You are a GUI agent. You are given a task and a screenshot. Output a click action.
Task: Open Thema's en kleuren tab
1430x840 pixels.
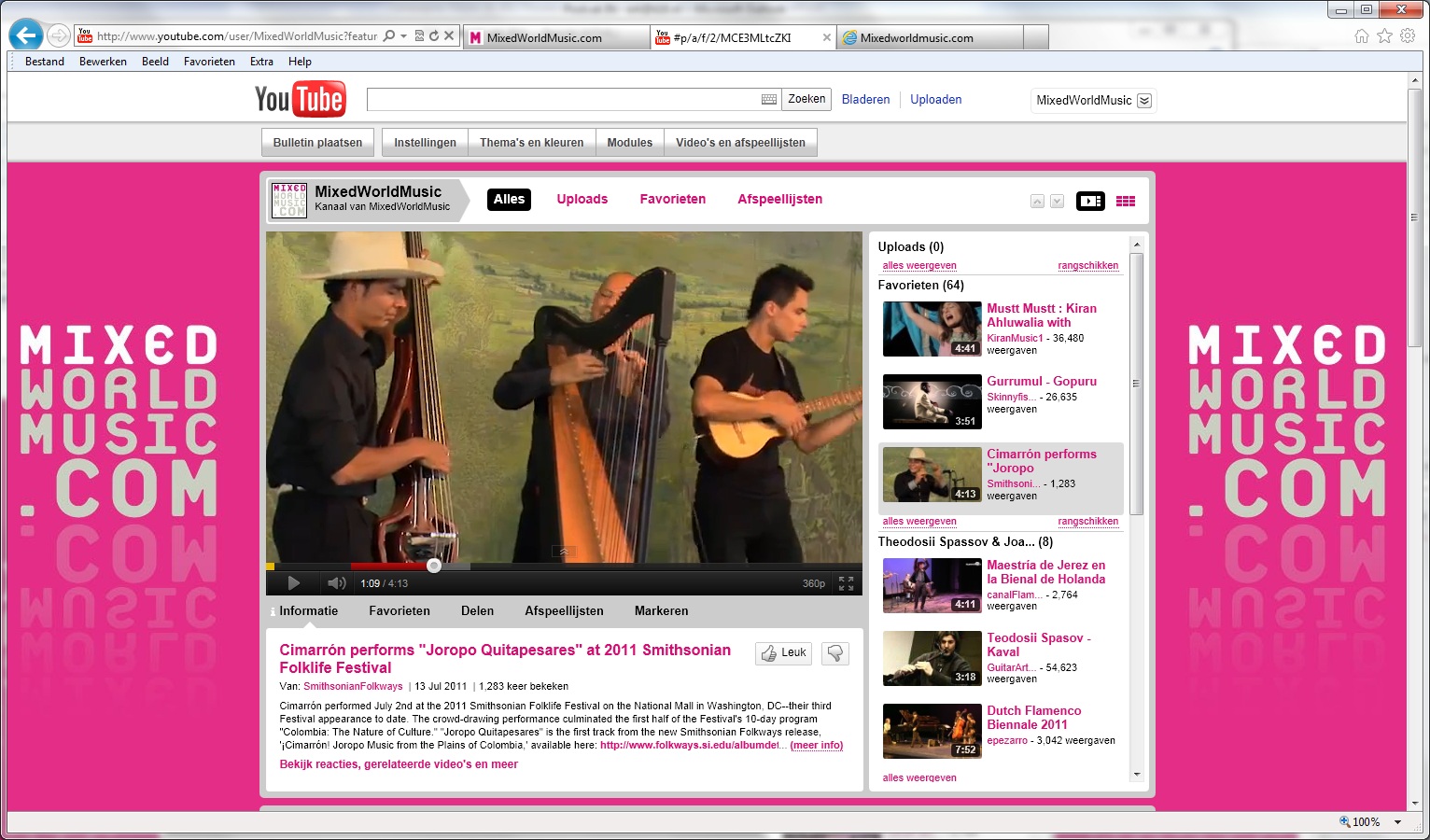(x=531, y=143)
